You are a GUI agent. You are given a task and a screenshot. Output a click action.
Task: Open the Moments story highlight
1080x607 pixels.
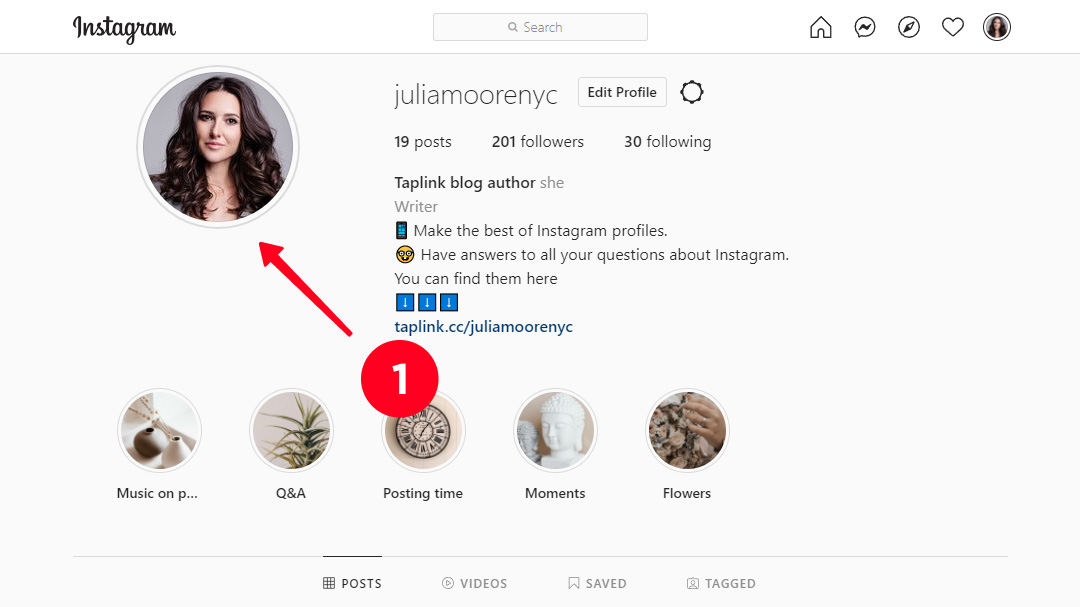[x=555, y=430]
